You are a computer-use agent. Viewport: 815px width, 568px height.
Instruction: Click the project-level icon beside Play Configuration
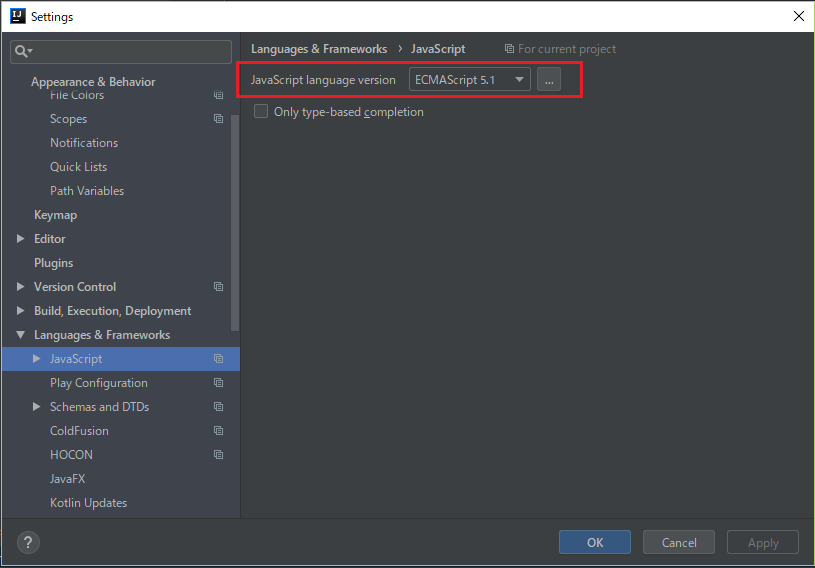coord(218,383)
